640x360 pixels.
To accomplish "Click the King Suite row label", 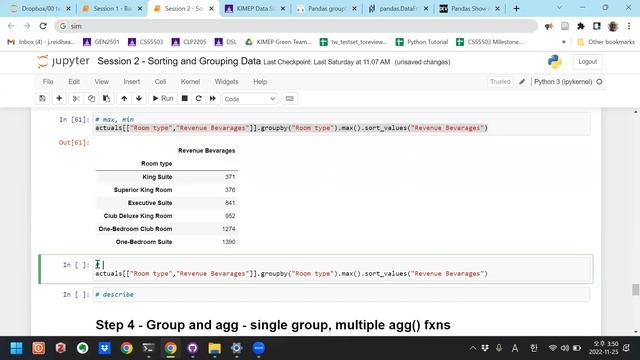I will 157,177.
